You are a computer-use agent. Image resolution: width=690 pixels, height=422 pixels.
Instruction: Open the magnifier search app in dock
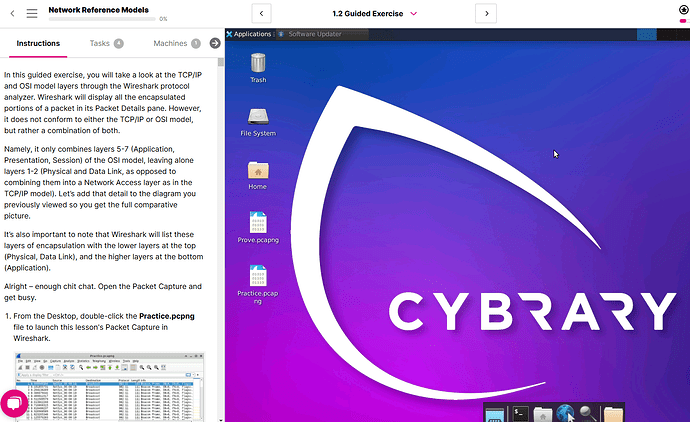(x=587, y=412)
